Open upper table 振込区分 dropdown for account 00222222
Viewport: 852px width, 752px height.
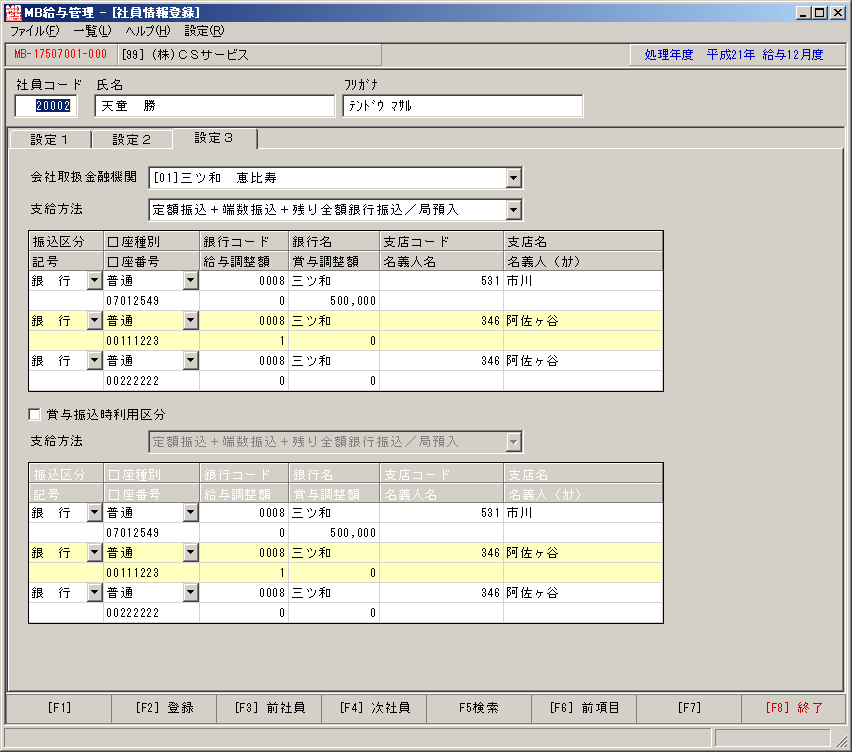(x=95, y=361)
